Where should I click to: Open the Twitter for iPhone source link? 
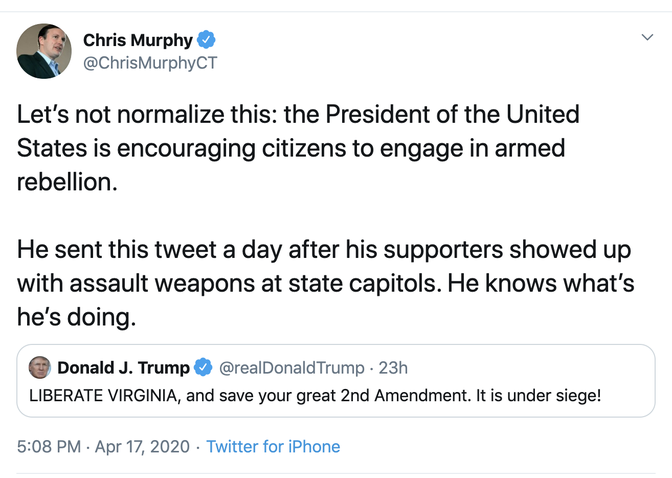tap(273, 446)
